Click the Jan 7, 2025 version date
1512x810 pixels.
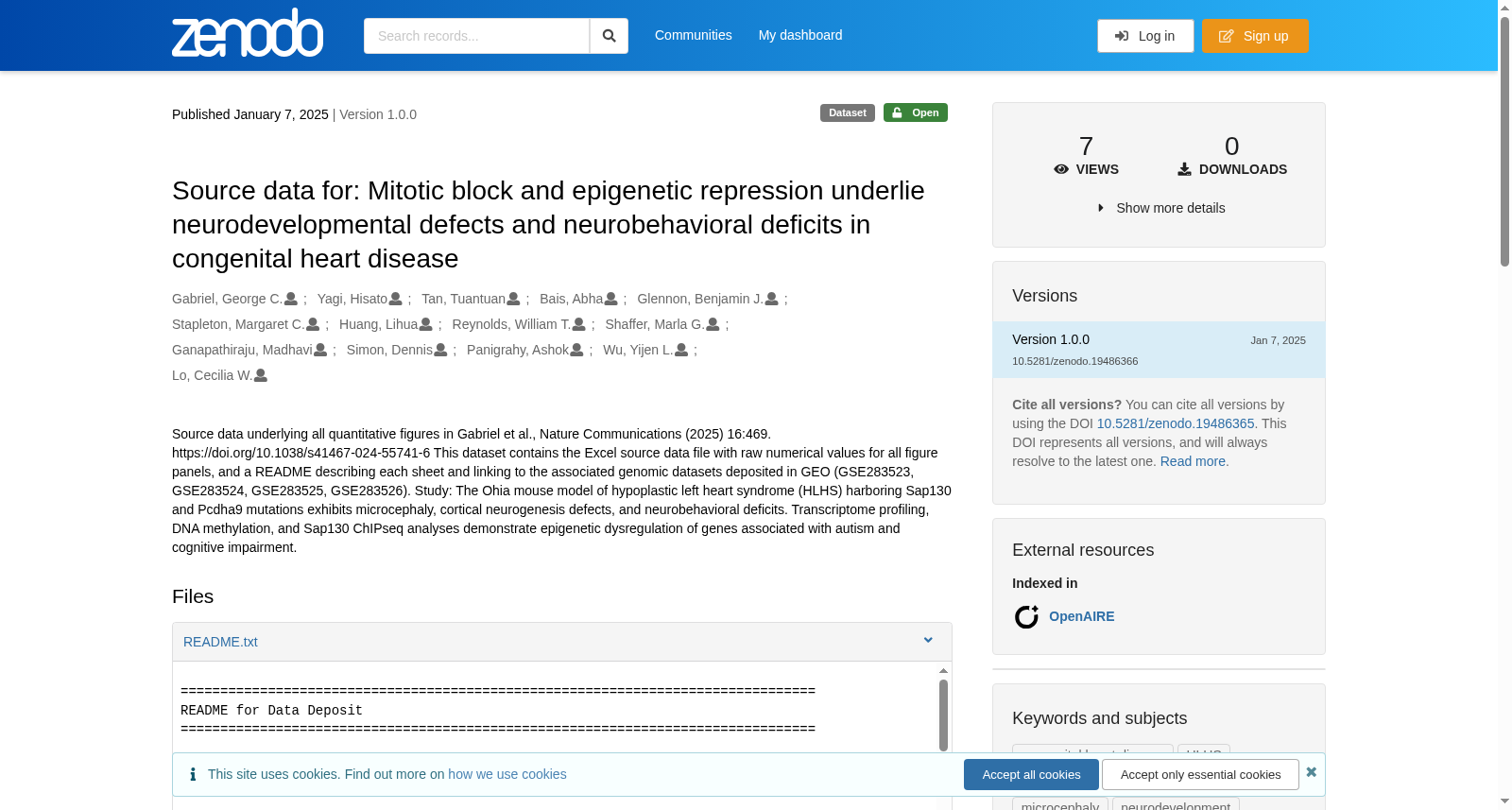pos(1278,340)
